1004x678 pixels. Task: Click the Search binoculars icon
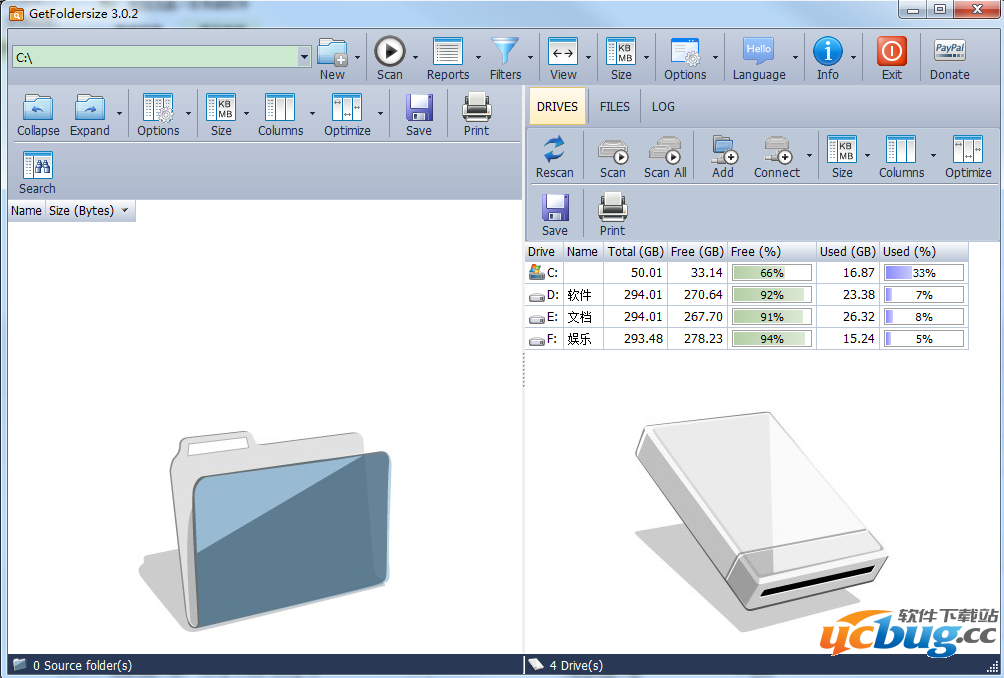37,167
